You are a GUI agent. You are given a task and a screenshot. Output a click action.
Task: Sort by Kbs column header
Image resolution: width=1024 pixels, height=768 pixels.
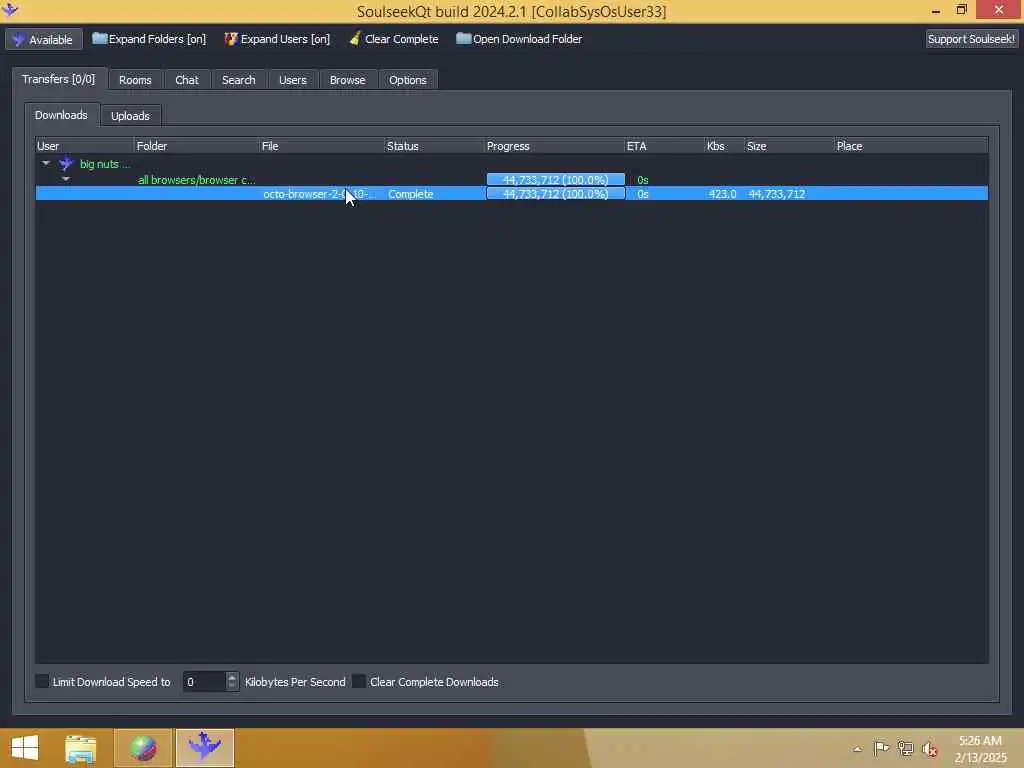click(724, 146)
